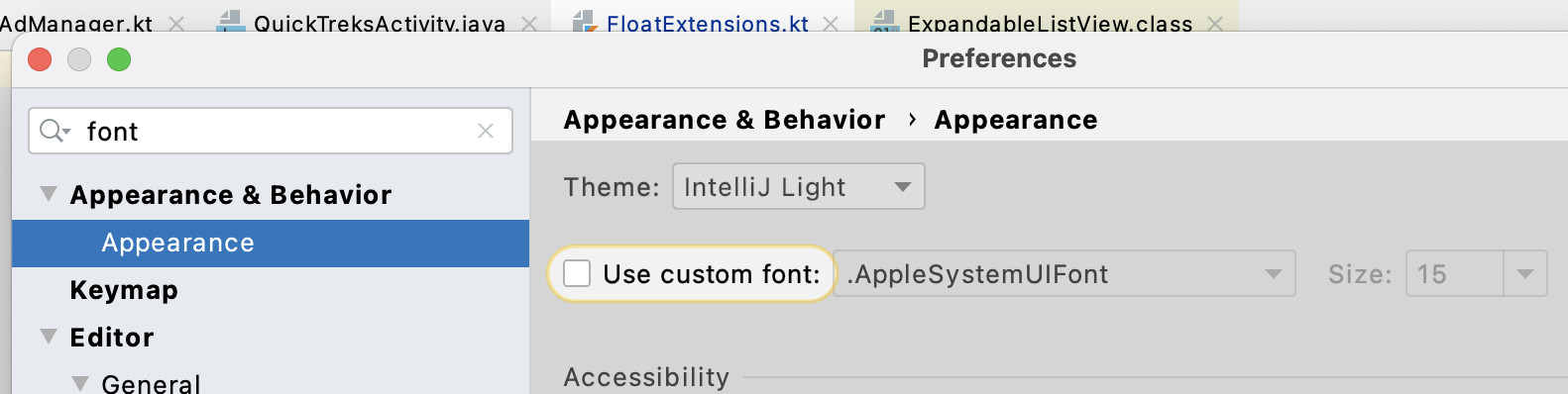Open the .AppleSystemUIFont font dropdown
The height and width of the screenshot is (394, 1568).
[x=1064, y=273]
